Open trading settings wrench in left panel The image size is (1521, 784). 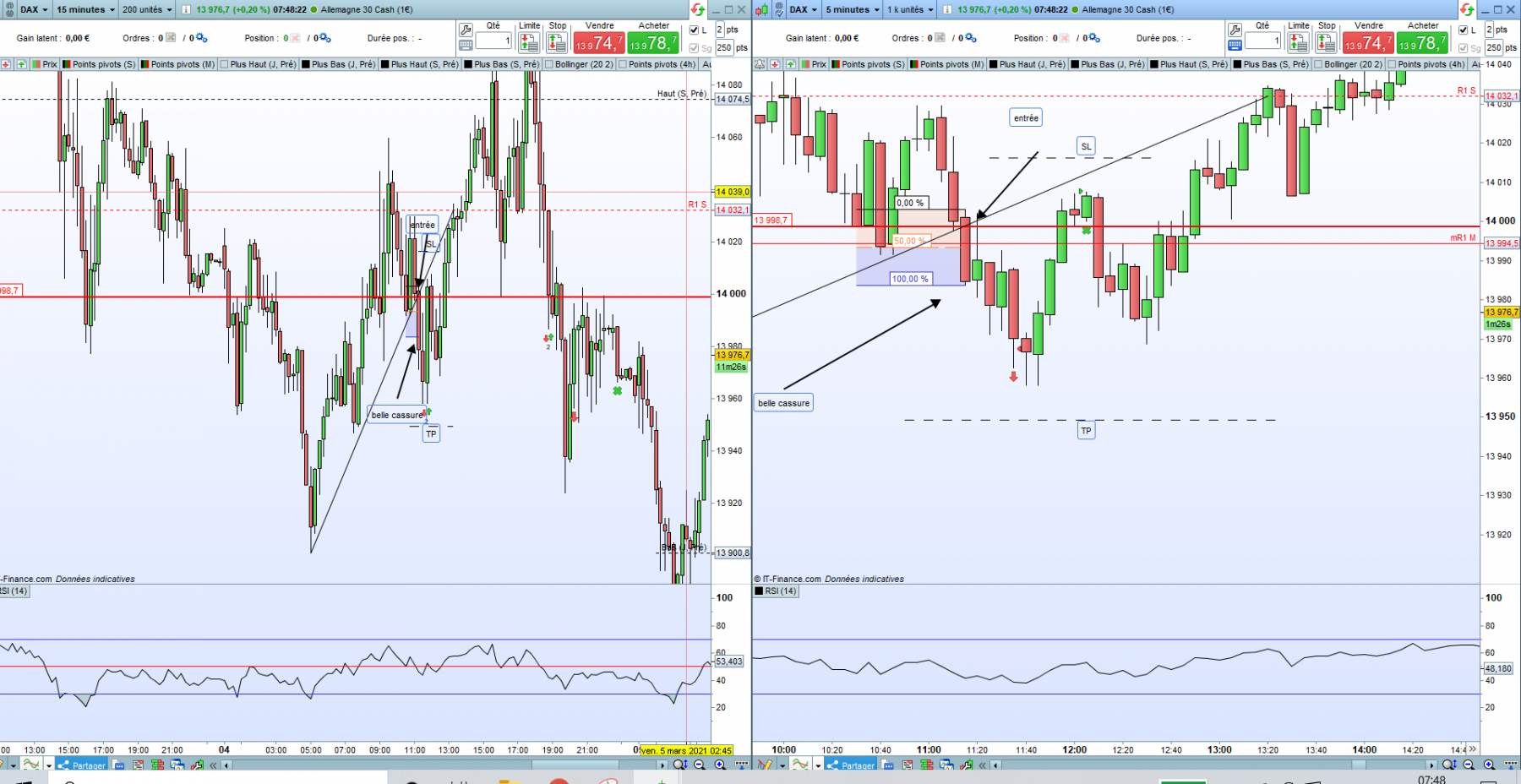466,30
